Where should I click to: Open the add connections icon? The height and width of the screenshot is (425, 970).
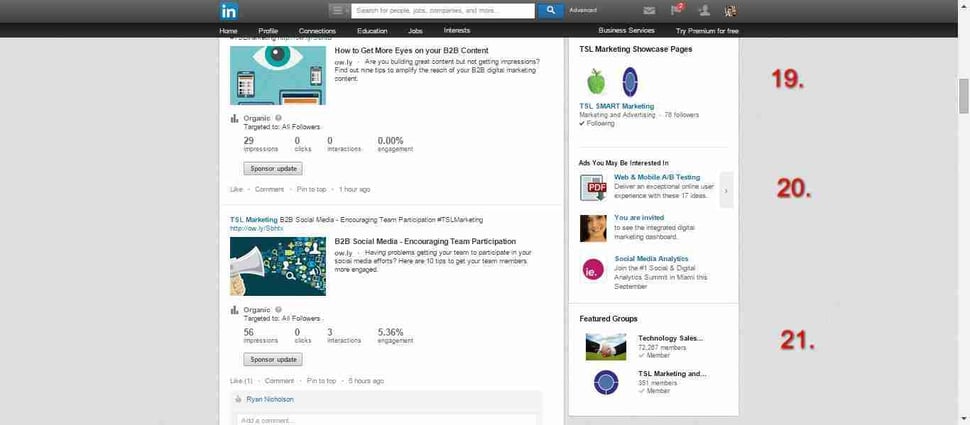(704, 11)
